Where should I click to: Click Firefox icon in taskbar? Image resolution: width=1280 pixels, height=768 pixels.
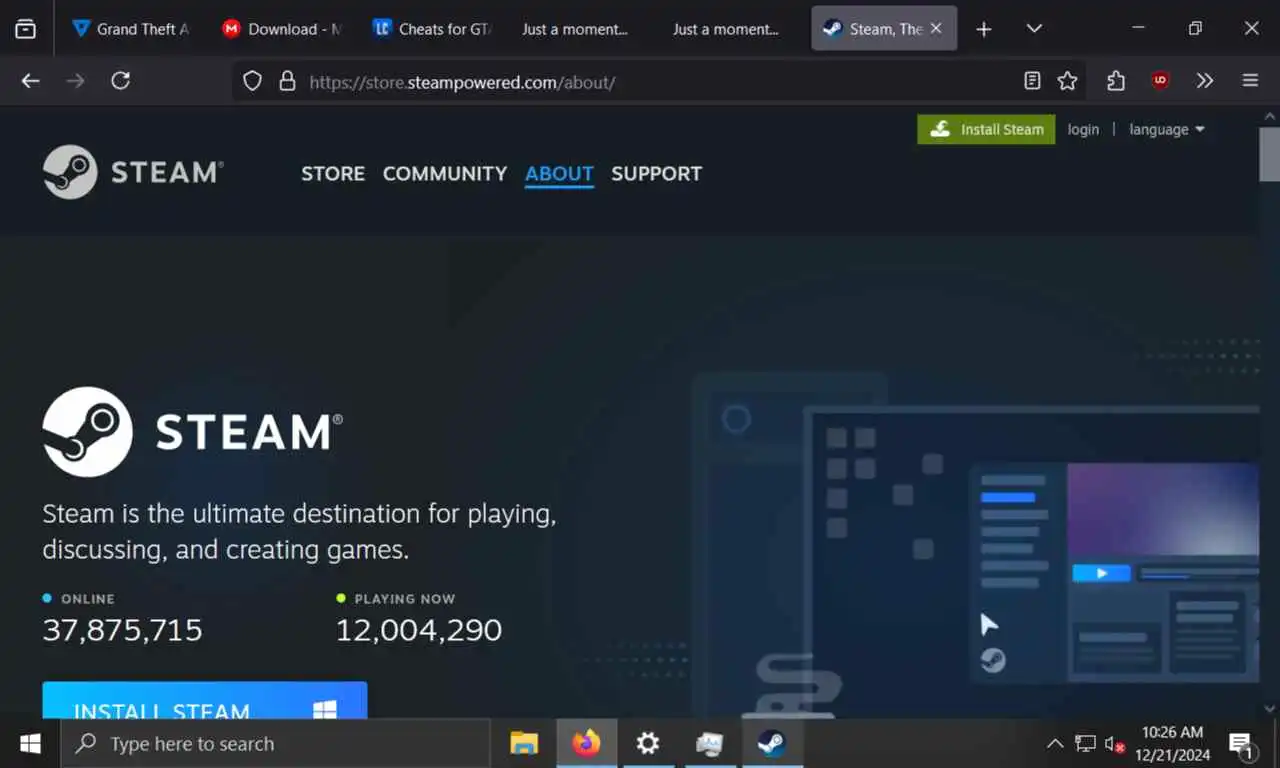[x=586, y=744]
